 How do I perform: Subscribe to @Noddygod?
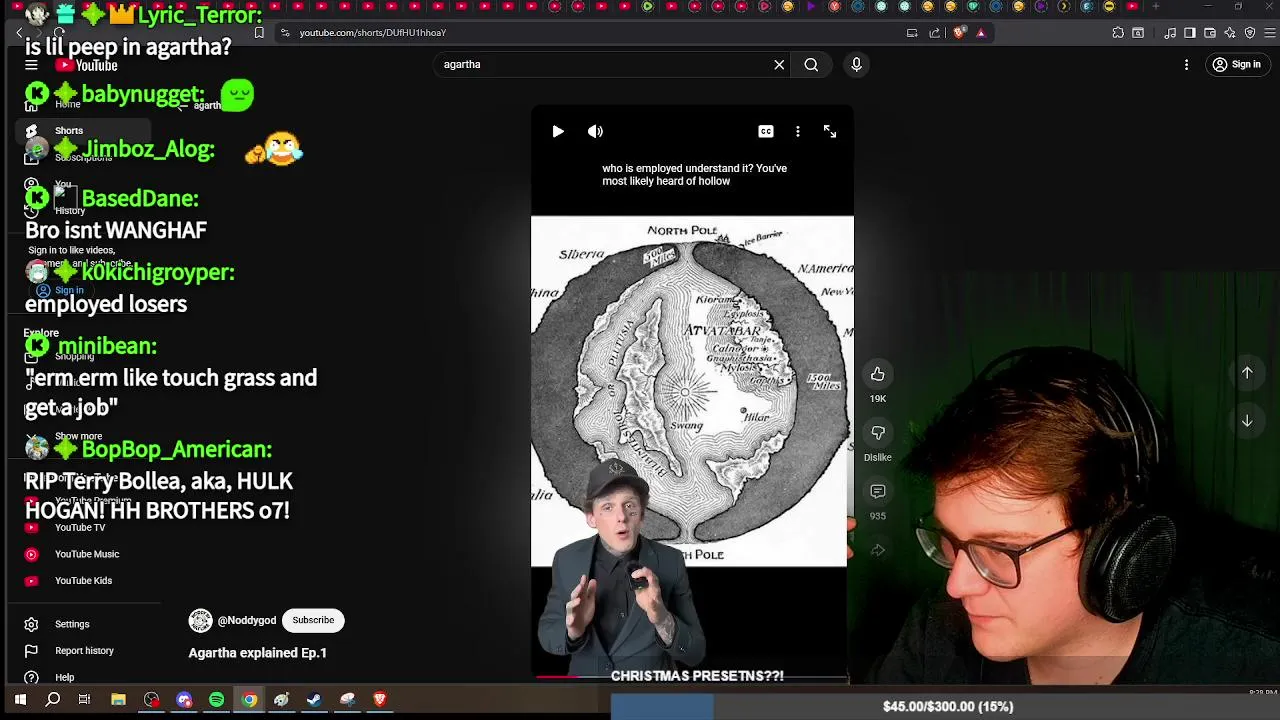tap(313, 620)
